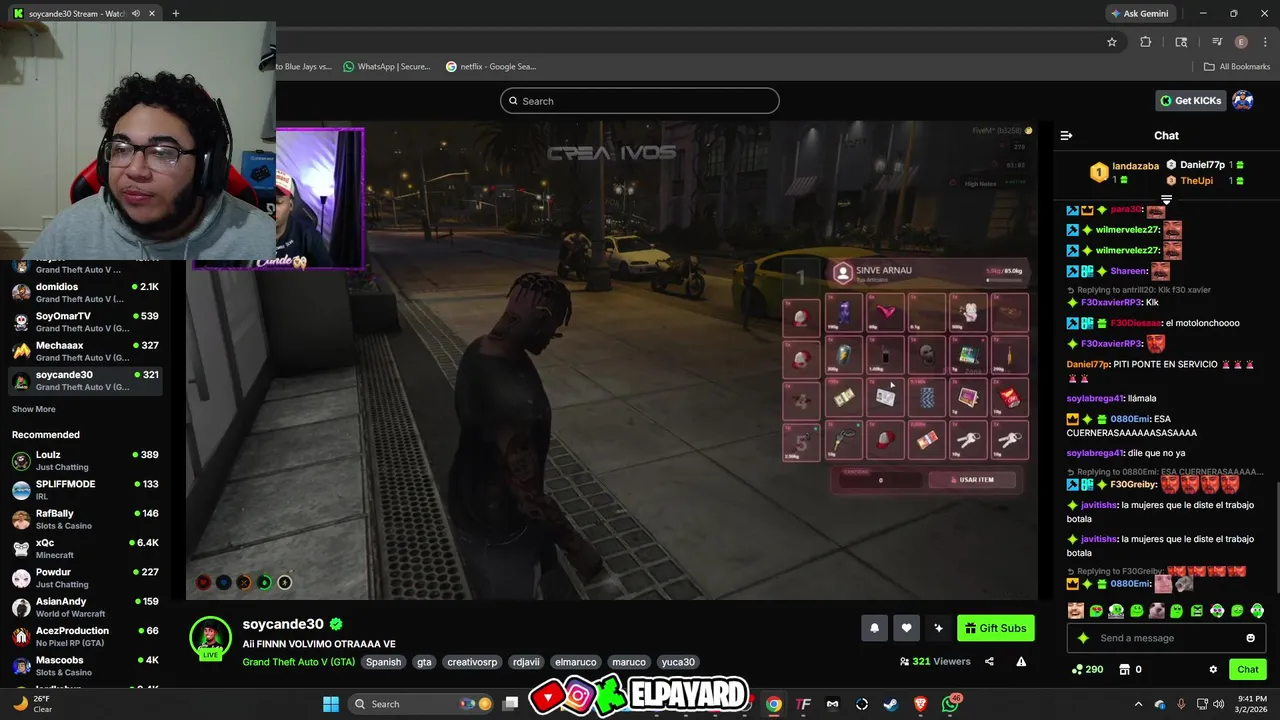Report stream using the warning triangle icon
This screenshot has width=1280, height=720.
click(x=1021, y=661)
